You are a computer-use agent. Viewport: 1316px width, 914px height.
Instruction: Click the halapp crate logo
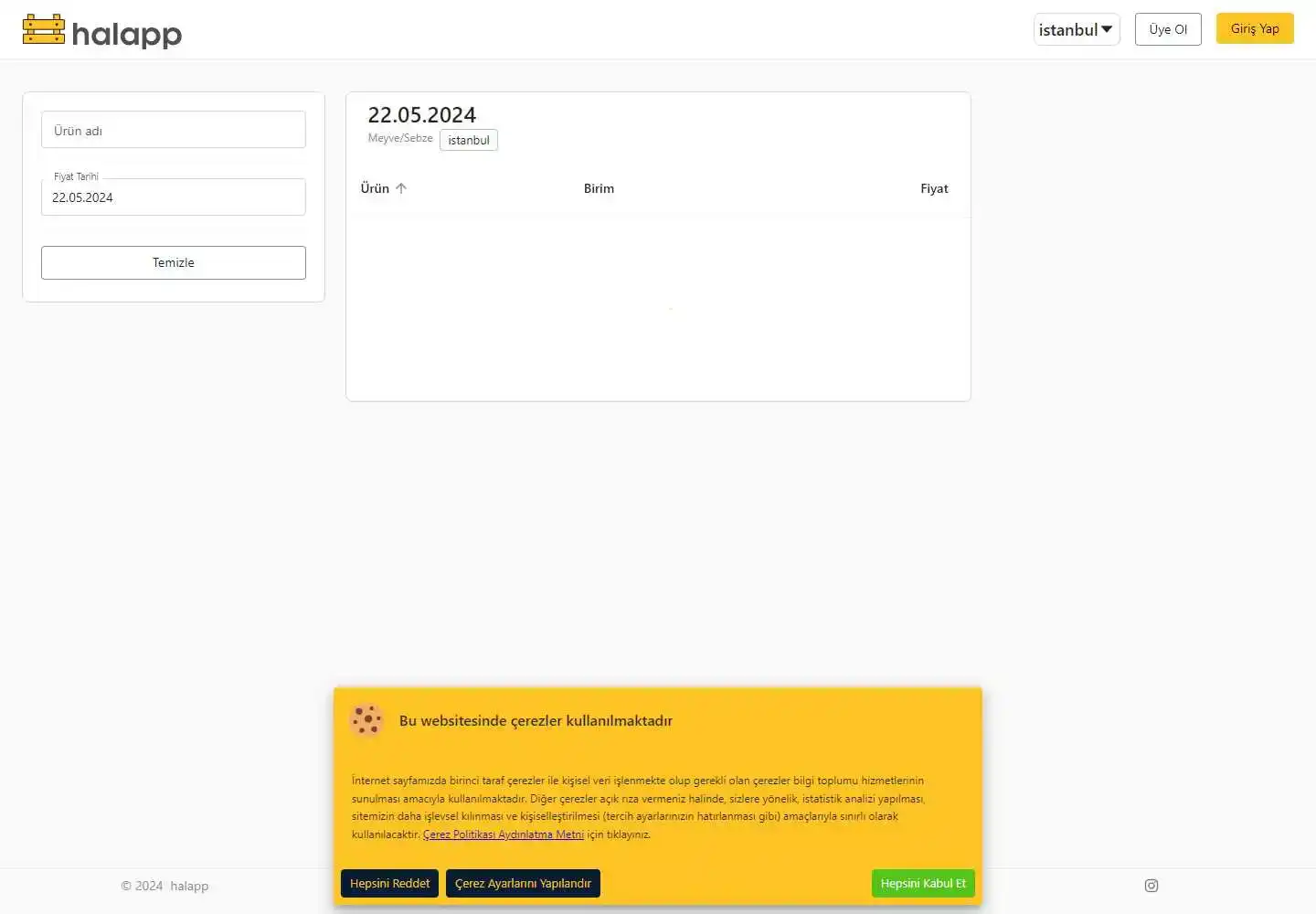pyautogui.click(x=44, y=29)
